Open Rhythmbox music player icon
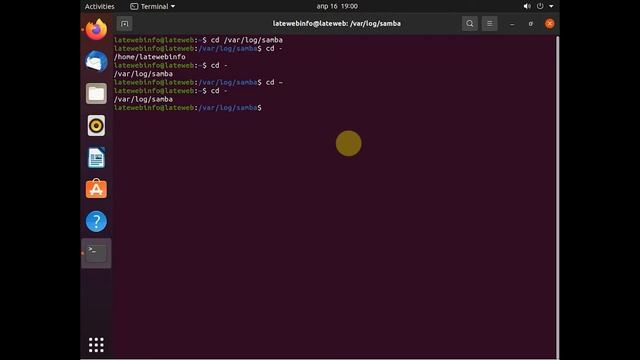Screen dimensions: 640x360 (96, 125)
